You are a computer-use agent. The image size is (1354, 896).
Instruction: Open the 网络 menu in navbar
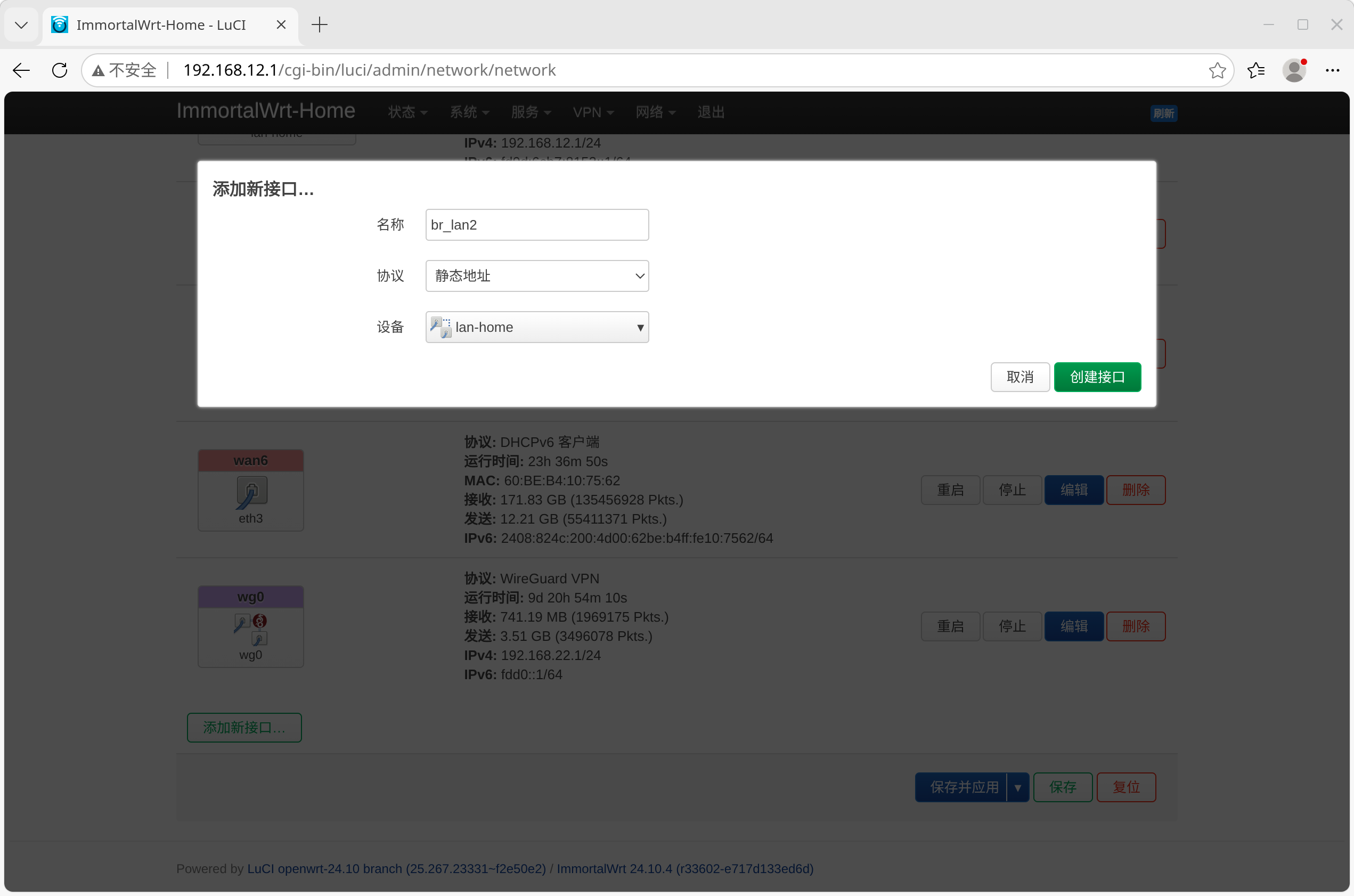(x=655, y=112)
